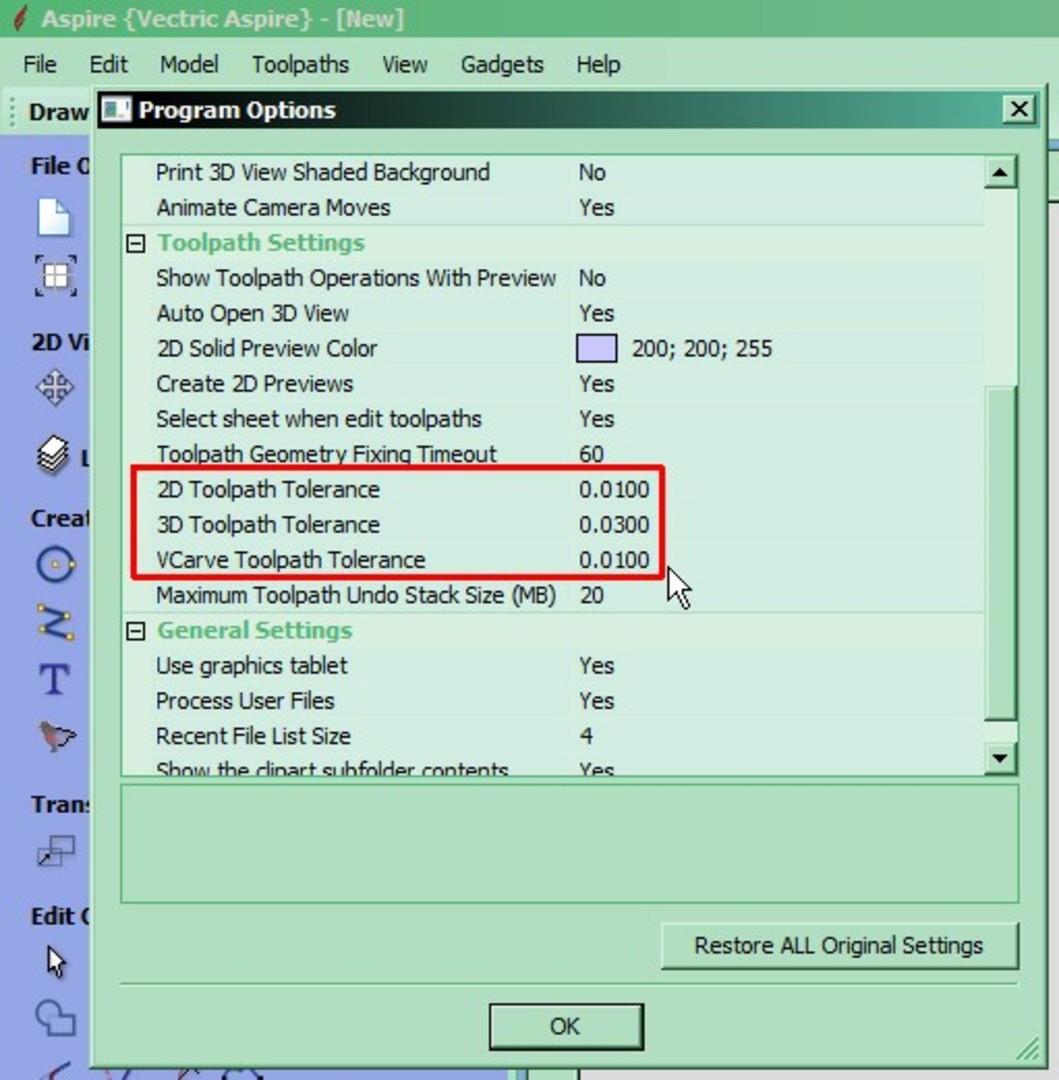The width and height of the screenshot is (1059, 1080).
Task: Toggle Select sheet when edit toolpaths value
Action: coord(596,419)
